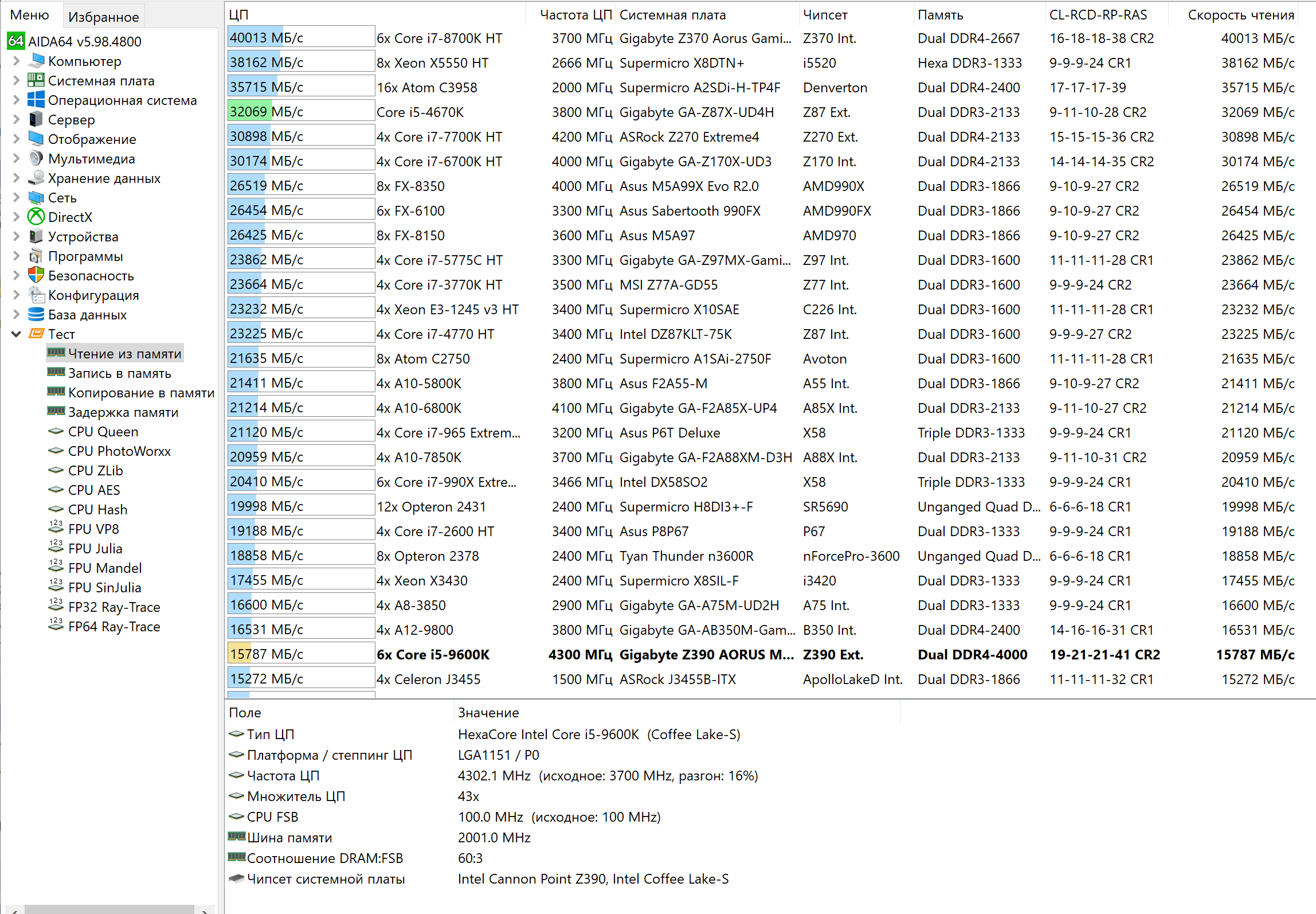Select the Компьютер computer icon
This screenshot has height=914, width=1316.
pos(36,61)
